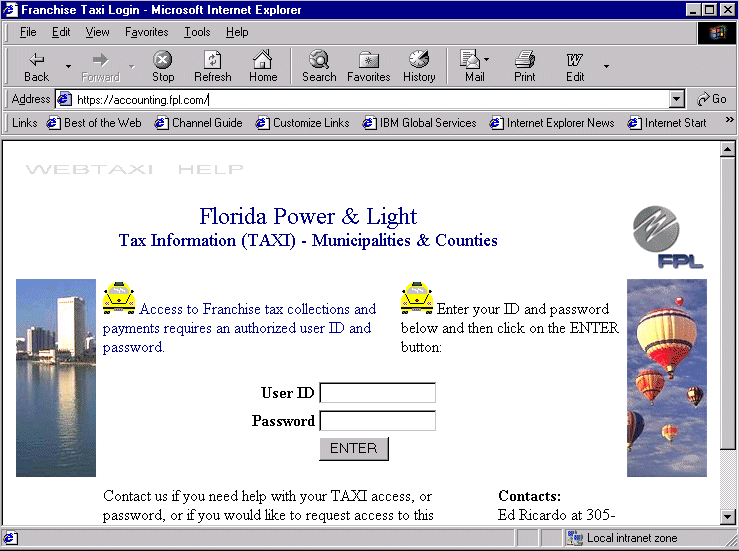The height and width of the screenshot is (551, 739).
Task: Click inside the Password field
Action: coord(378,420)
